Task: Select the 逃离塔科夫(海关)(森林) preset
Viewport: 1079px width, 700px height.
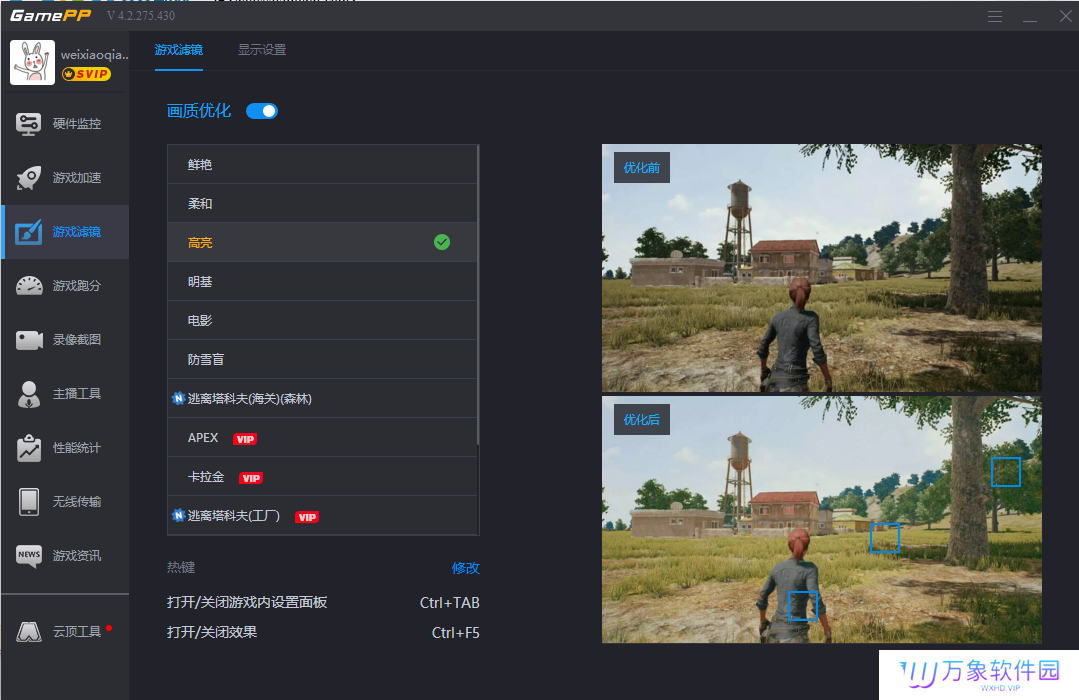Action: click(x=322, y=399)
